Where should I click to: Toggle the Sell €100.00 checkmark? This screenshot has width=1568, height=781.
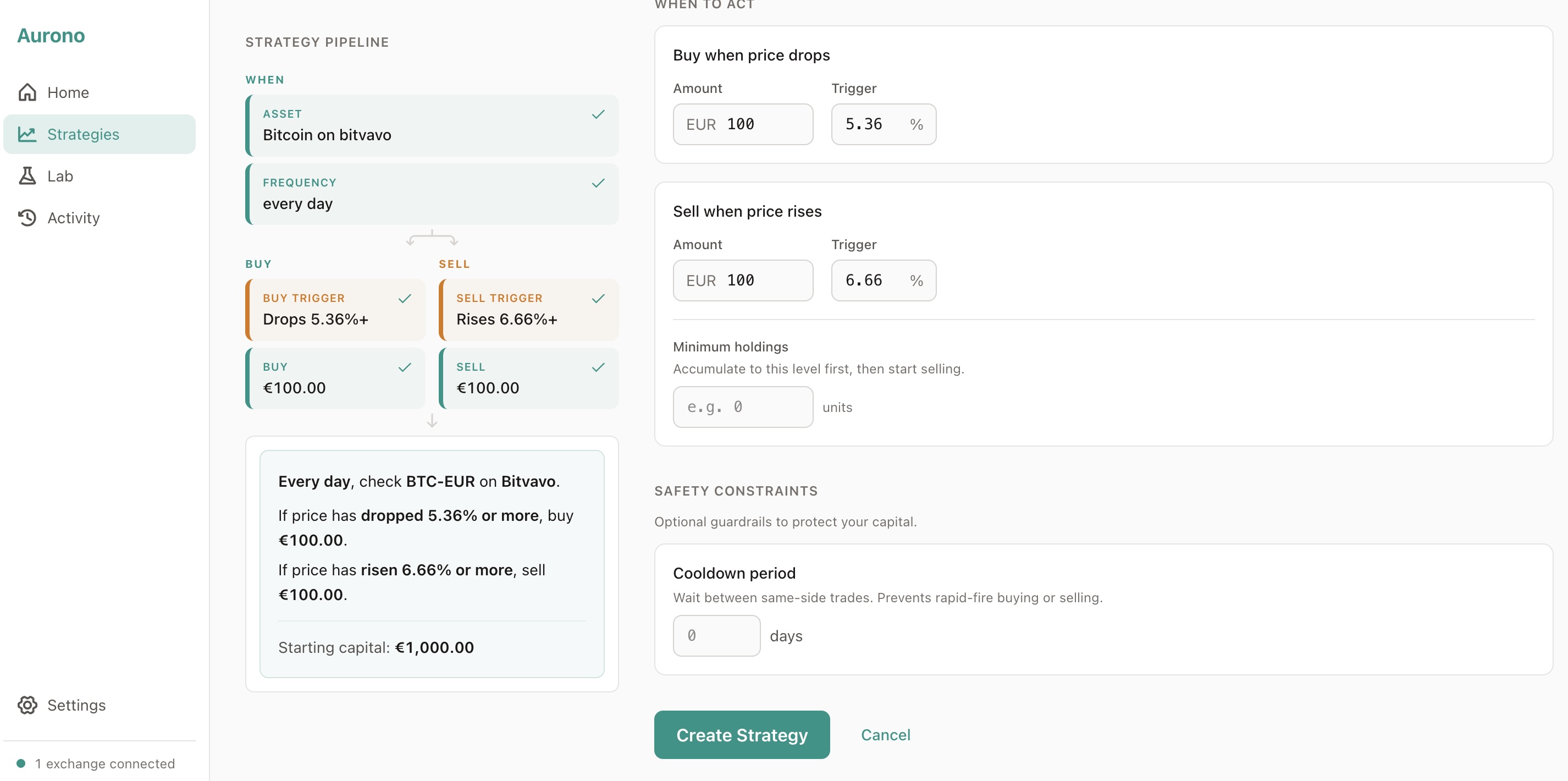(598, 367)
